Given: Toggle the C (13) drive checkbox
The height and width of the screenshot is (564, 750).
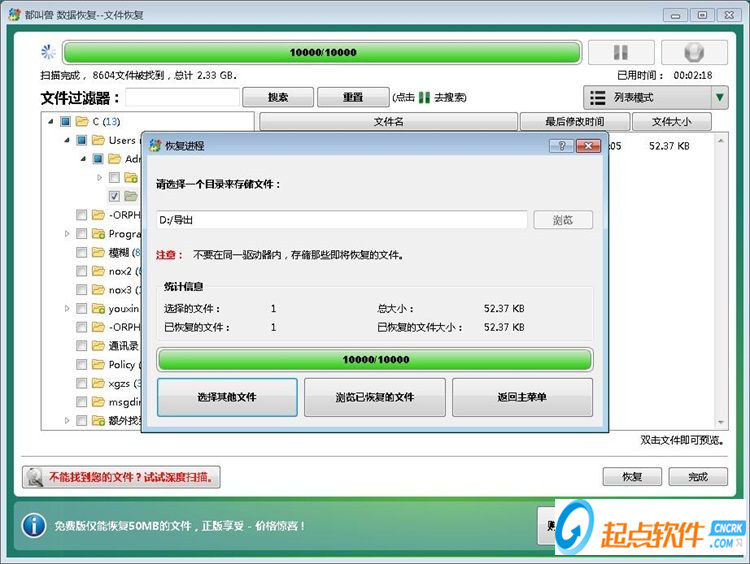Looking at the screenshot, I should (x=66, y=122).
